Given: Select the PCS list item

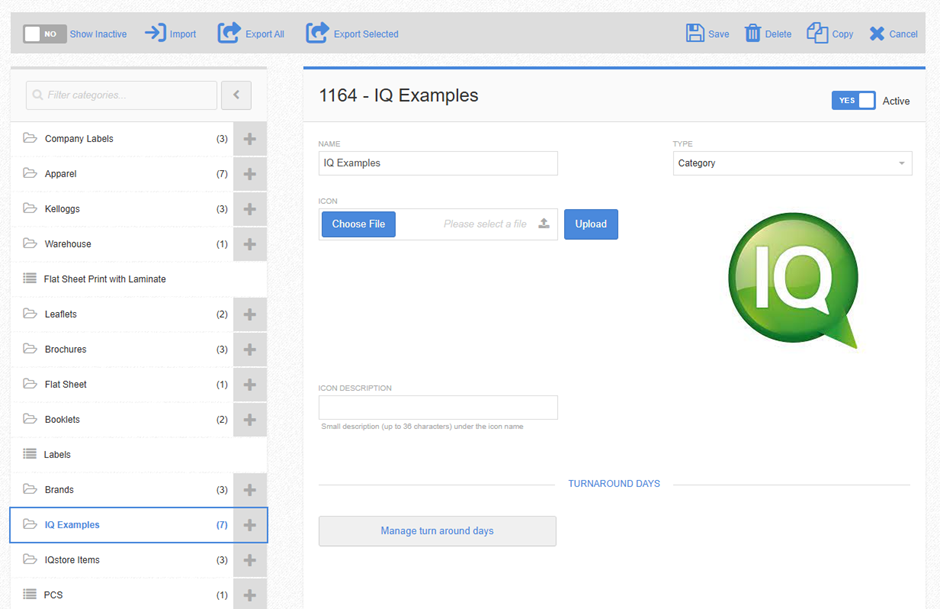Looking at the screenshot, I should (122, 595).
